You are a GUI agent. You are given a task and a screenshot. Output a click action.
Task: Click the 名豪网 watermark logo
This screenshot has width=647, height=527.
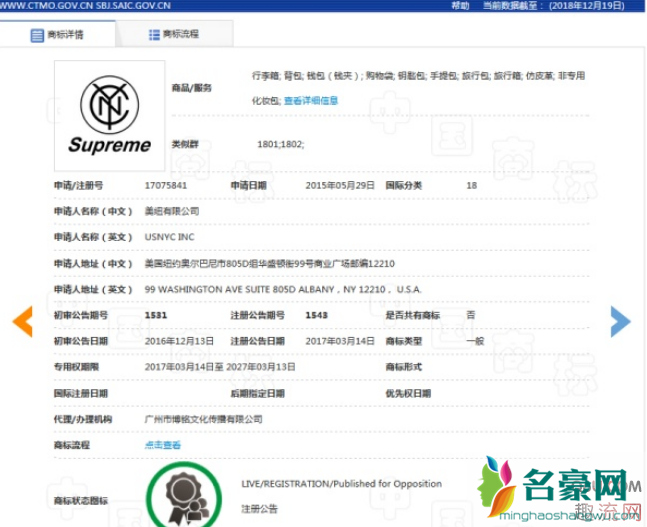[560, 490]
